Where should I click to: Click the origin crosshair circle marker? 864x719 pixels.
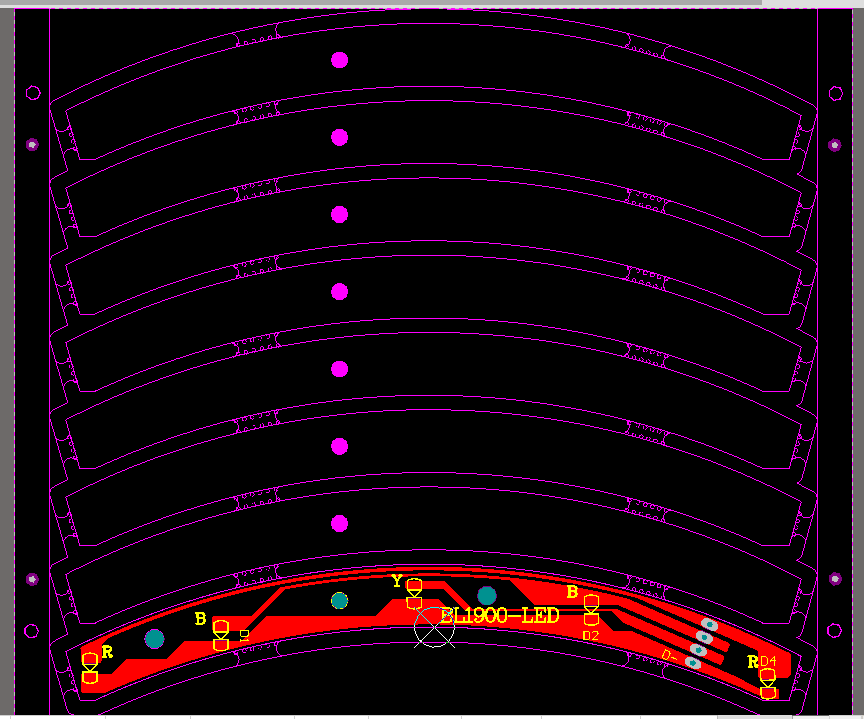(x=434, y=627)
